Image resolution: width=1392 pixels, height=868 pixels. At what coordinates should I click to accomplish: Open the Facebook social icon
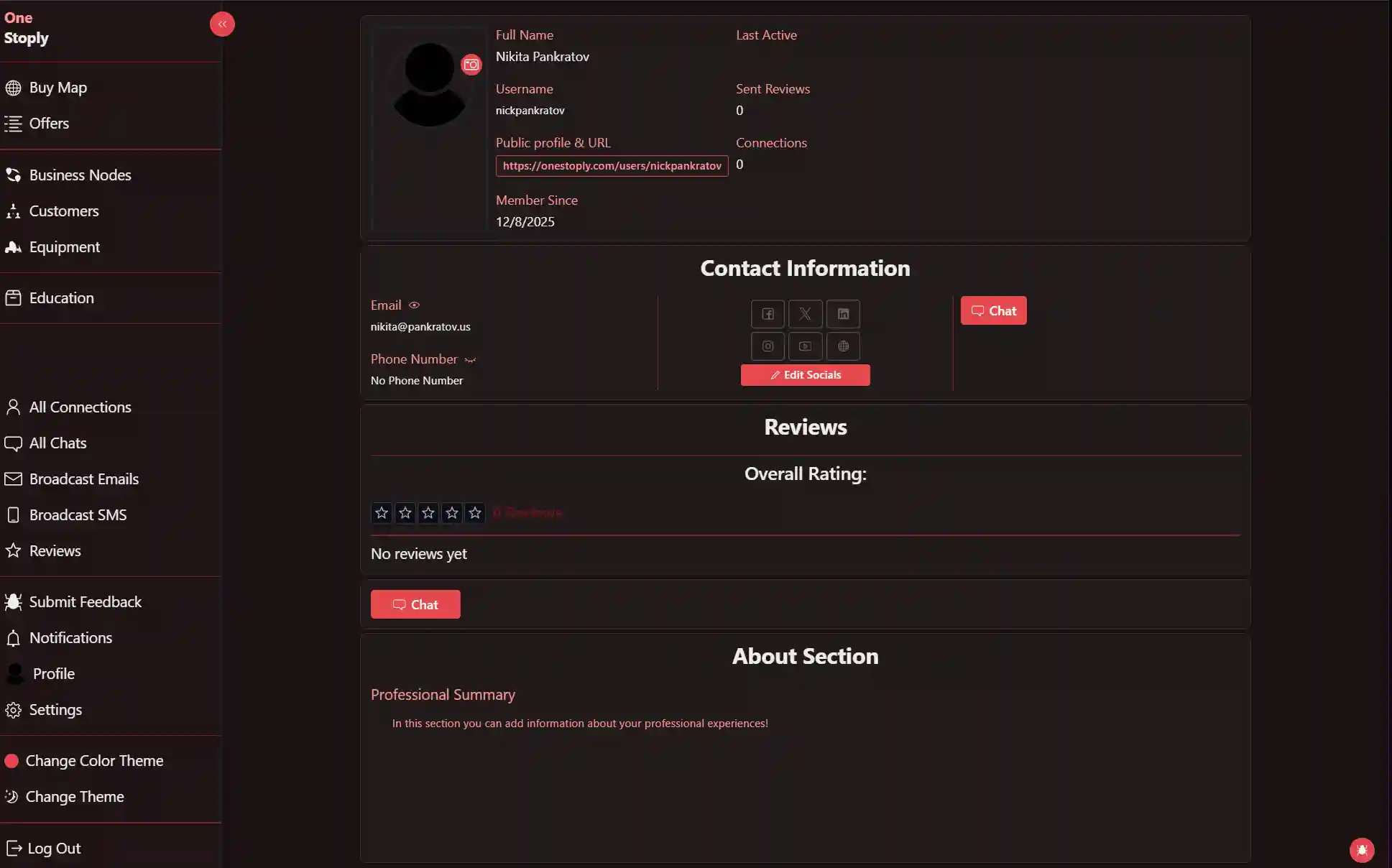768,314
